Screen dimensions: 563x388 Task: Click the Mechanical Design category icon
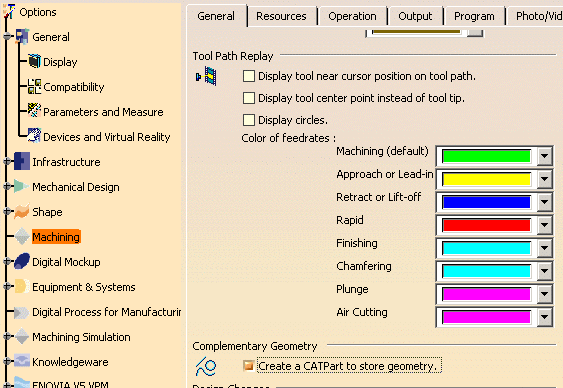(22, 186)
